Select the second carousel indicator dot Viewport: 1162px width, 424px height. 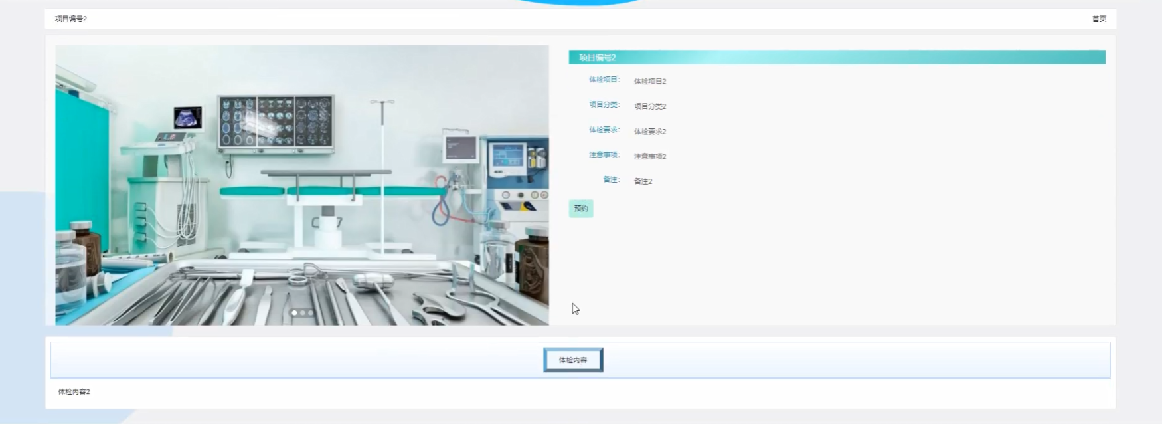point(302,314)
